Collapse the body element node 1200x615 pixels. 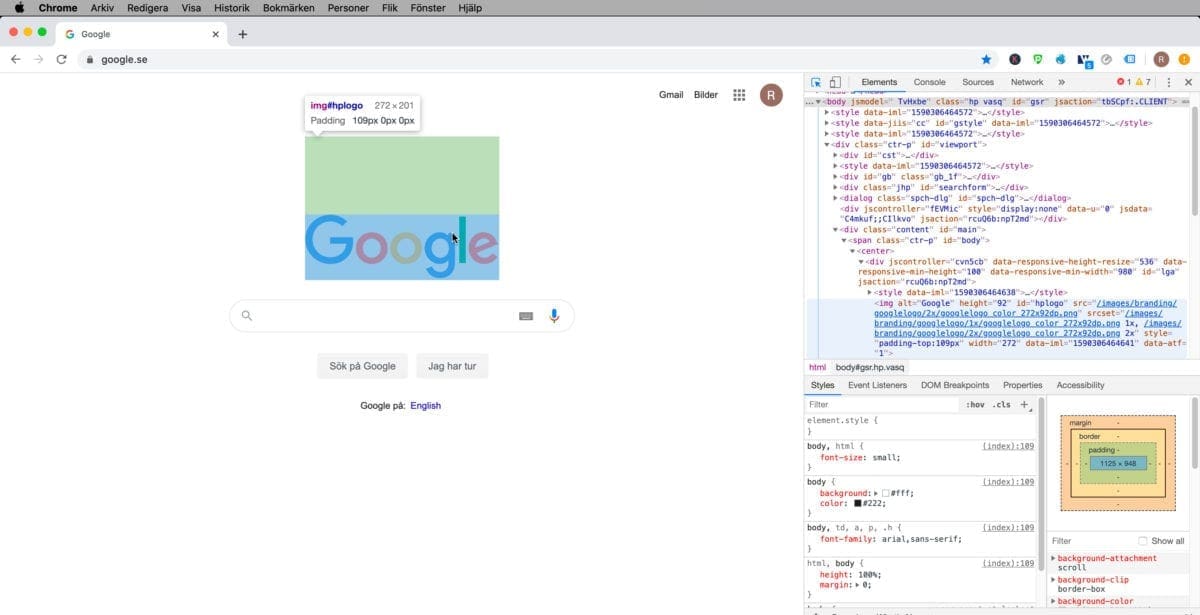(x=820, y=102)
